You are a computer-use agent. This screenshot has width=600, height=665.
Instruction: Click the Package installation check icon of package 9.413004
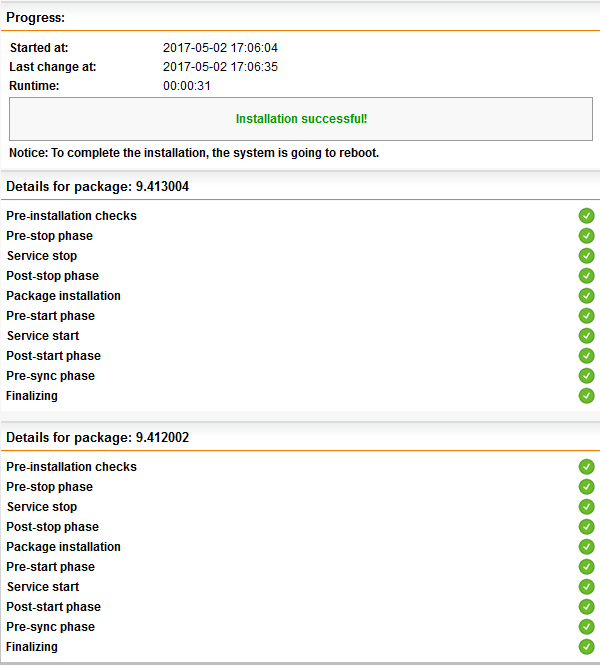[x=586, y=296]
